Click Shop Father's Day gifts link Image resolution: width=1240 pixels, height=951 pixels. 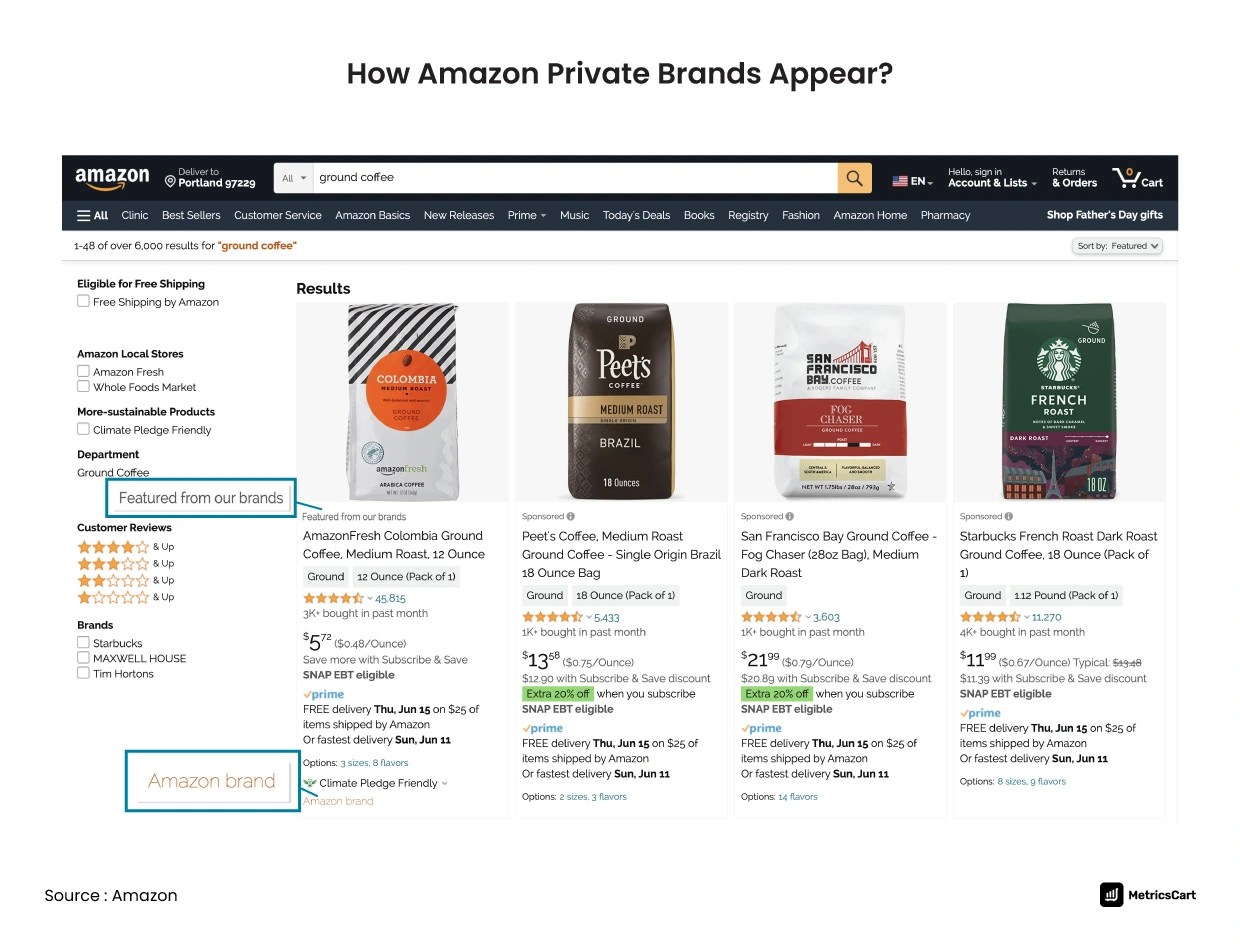[1104, 215]
